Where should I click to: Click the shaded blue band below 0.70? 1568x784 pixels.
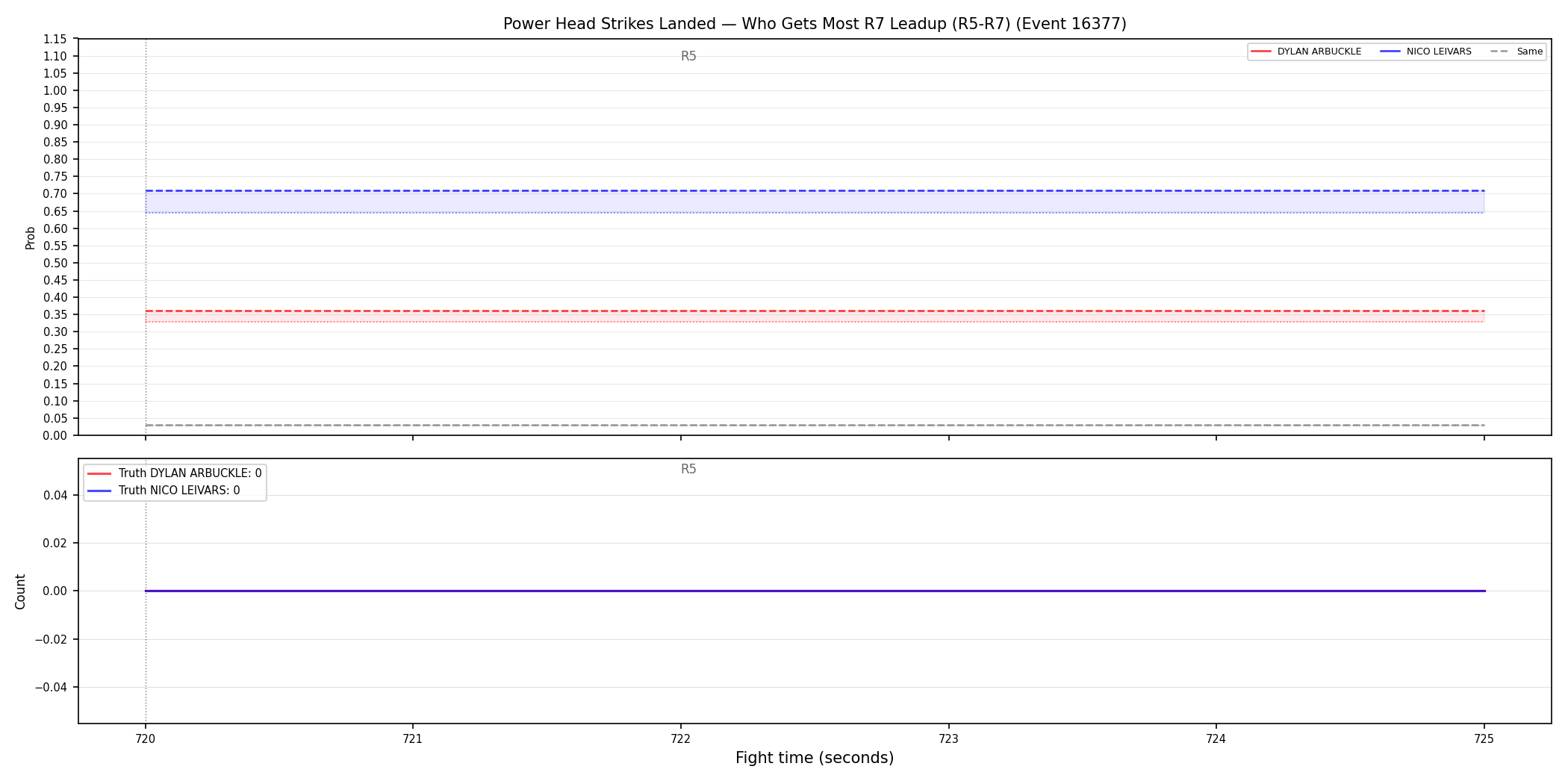coord(815,202)
